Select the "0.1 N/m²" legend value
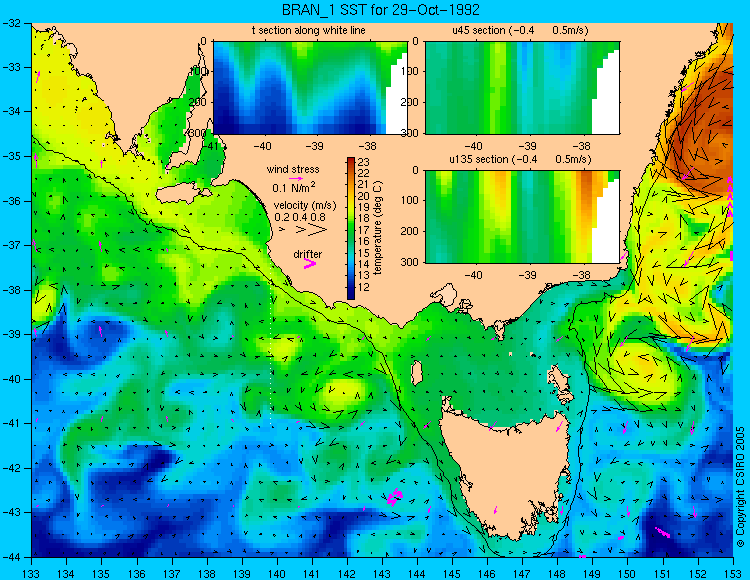The image size is (750, 580). (x=294, y=187)
